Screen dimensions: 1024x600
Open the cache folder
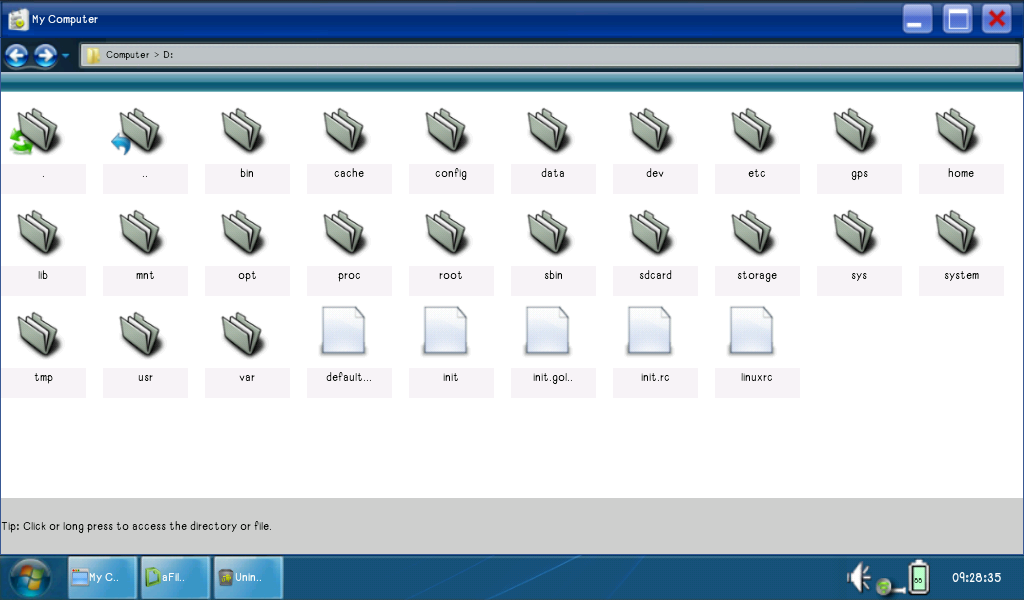(x=344, y=131)
